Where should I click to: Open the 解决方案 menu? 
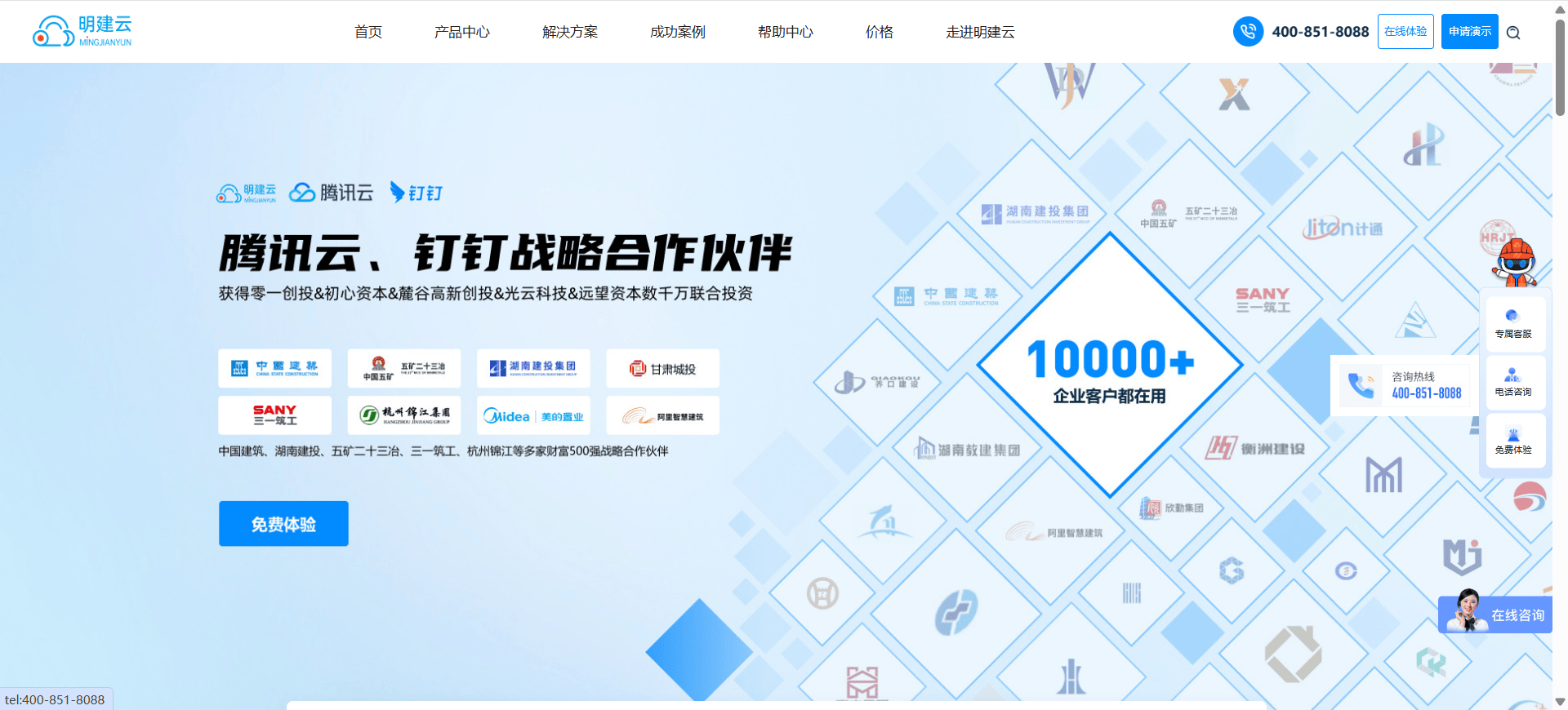point(570,32)
